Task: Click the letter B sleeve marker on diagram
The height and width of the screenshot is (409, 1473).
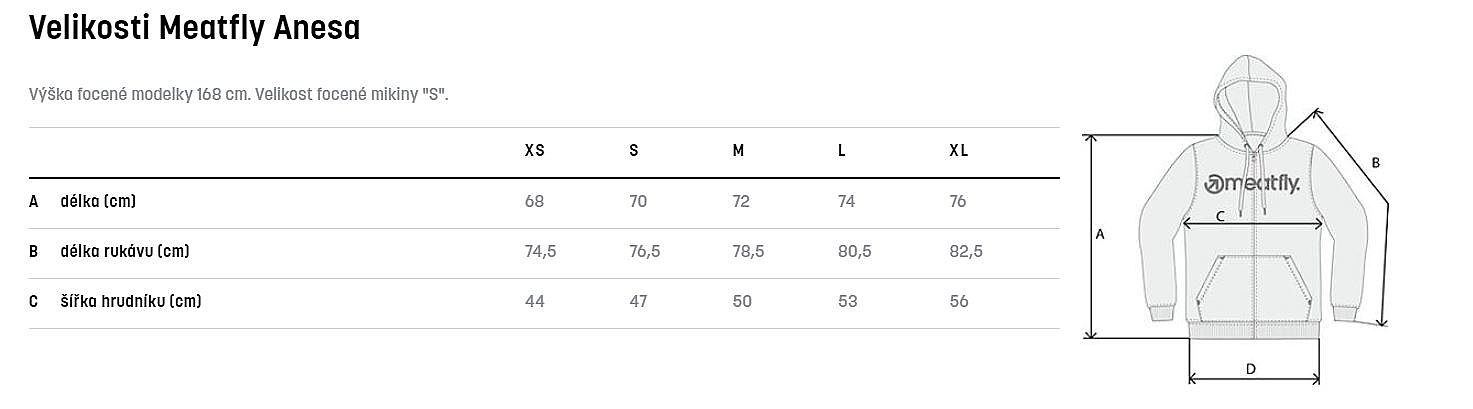Action: tap(1375, 162)
